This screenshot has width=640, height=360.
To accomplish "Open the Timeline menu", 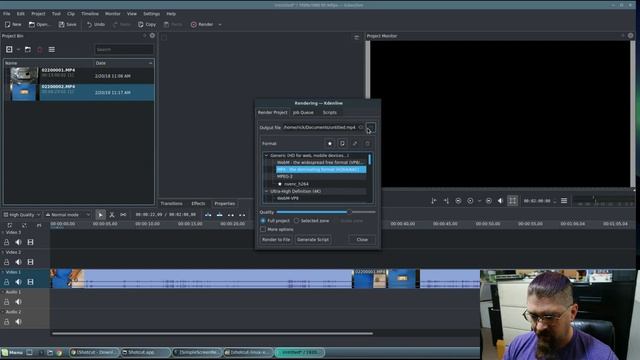I will click(90, 14).
